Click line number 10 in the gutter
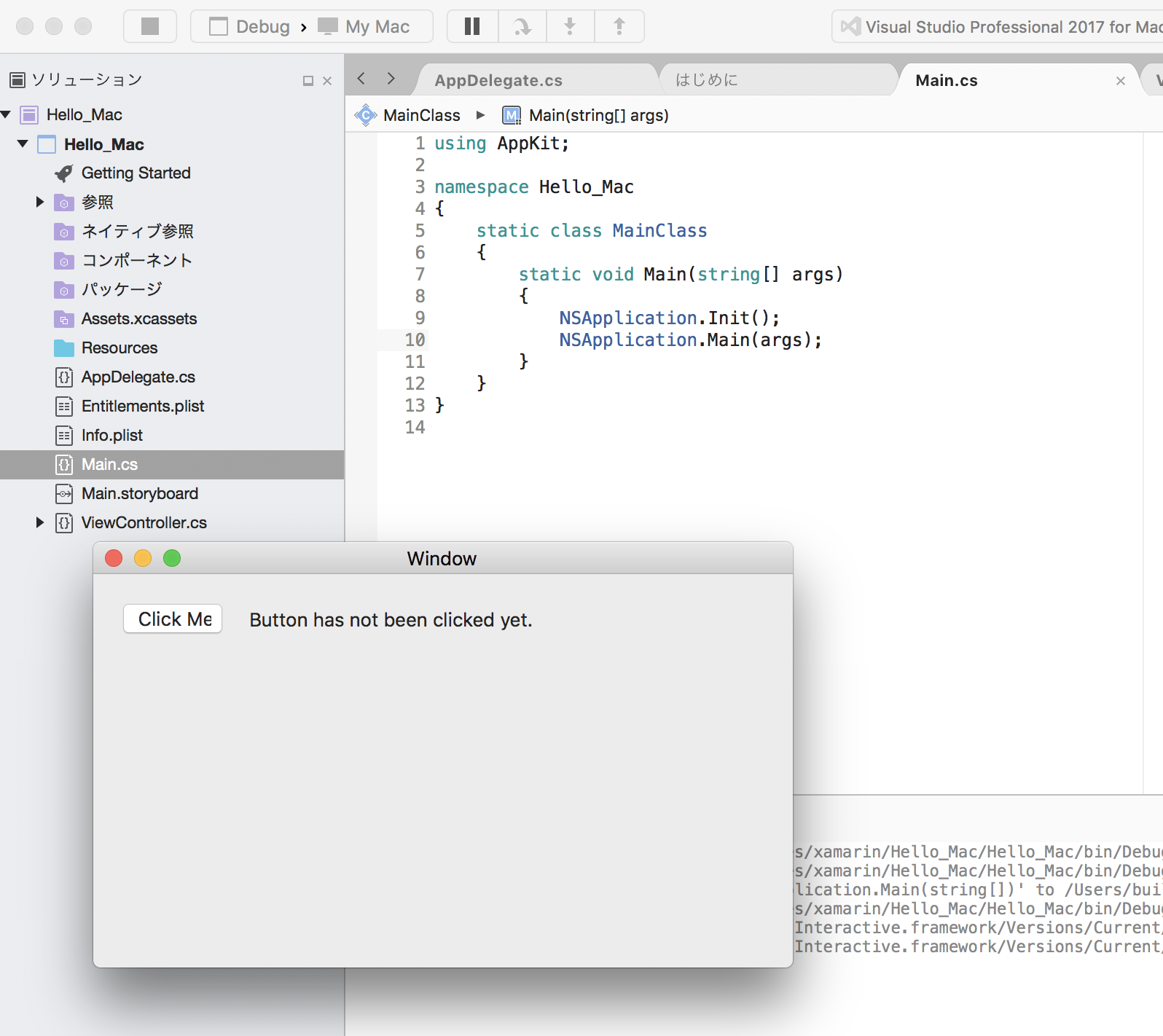The height and width of the screenshot is (1036, 1163). tap(415, 340)
